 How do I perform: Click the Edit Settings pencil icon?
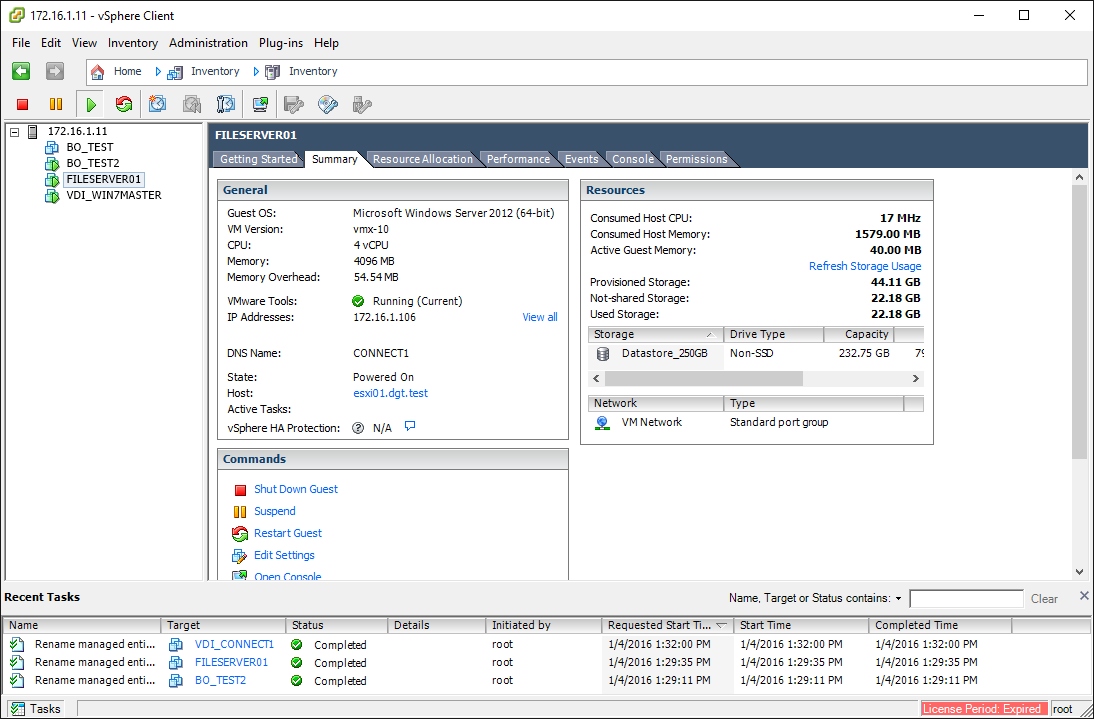tap(240, 556)
